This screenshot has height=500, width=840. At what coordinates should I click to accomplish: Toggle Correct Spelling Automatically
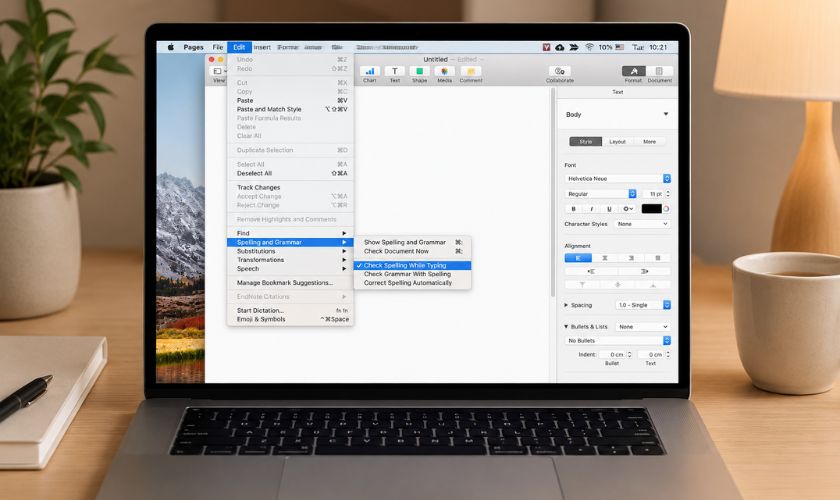(x=412, y=283)
